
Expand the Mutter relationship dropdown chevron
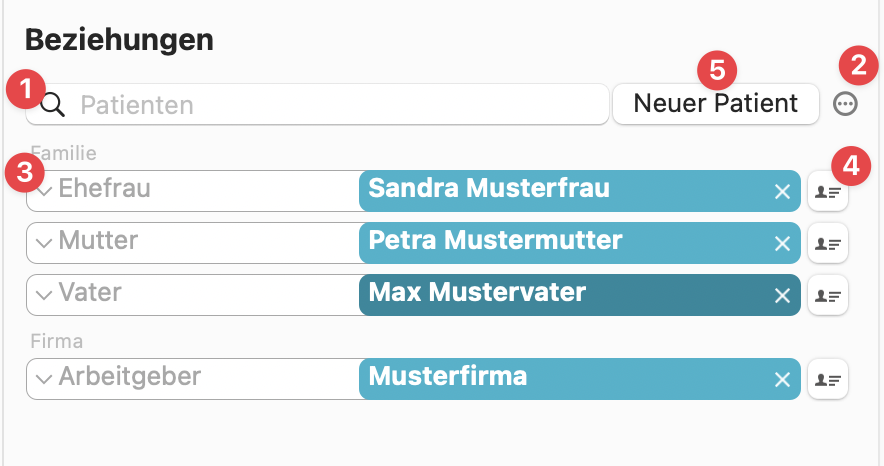(x=44, y=243)
